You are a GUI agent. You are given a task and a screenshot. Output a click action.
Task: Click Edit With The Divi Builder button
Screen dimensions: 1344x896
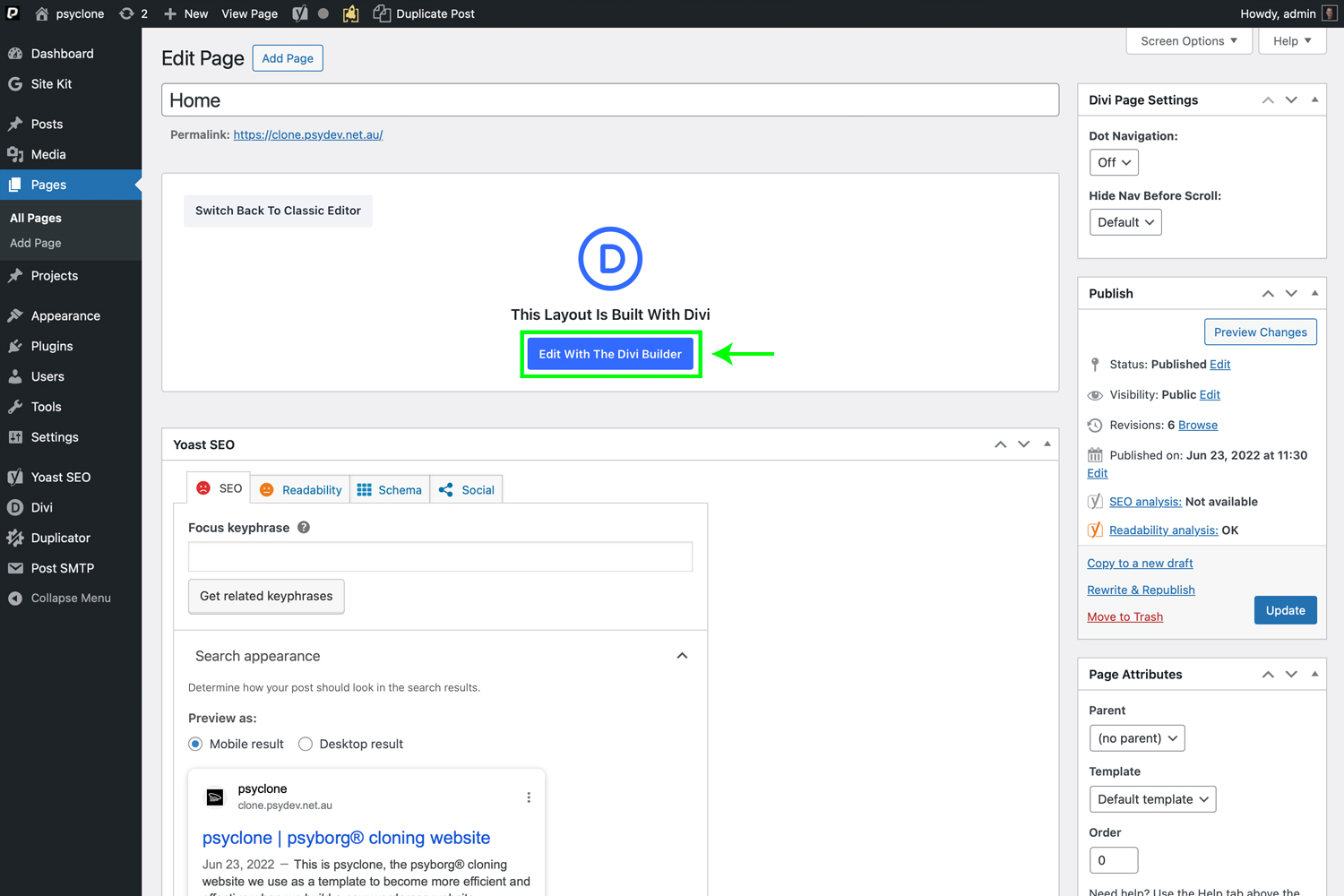(610, 354)
